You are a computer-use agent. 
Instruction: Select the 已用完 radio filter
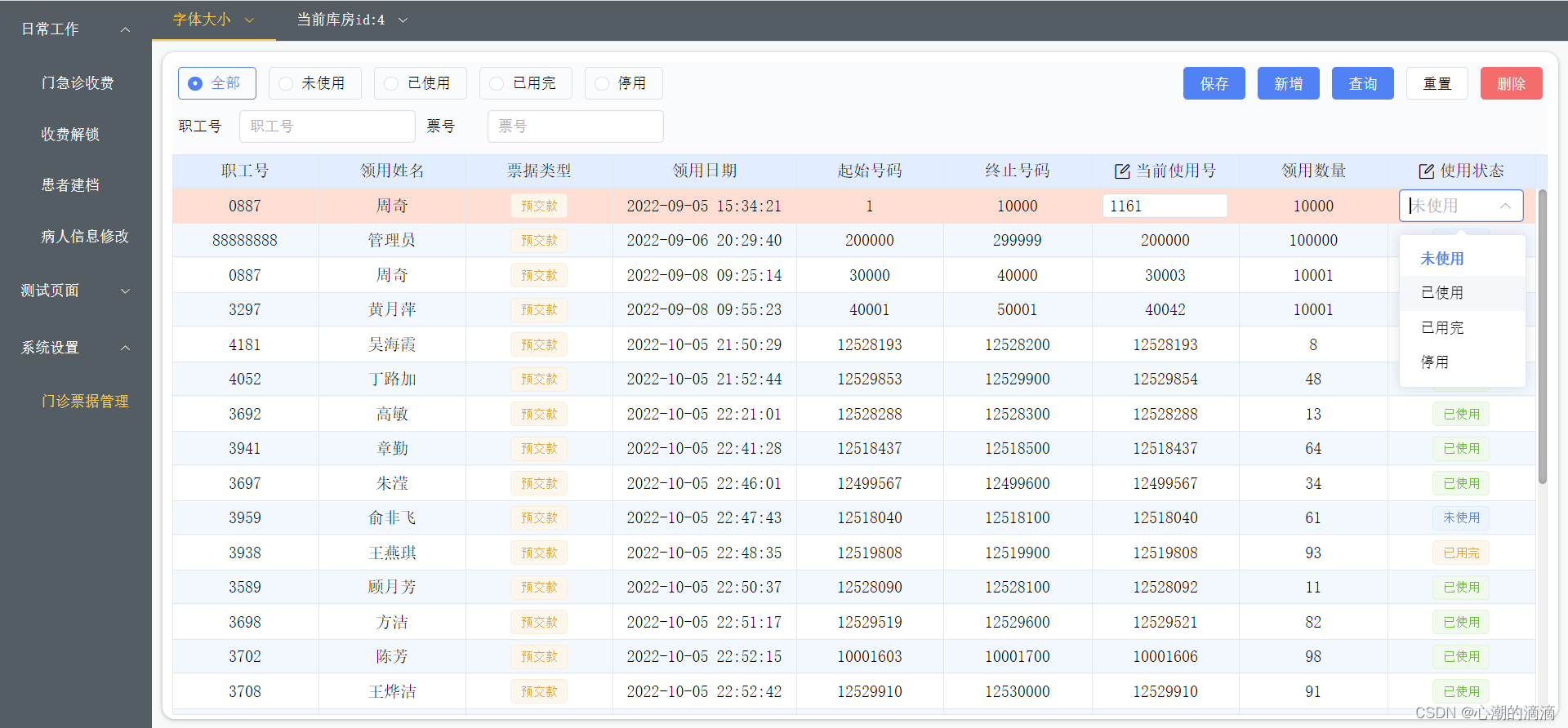pos(525,83)
